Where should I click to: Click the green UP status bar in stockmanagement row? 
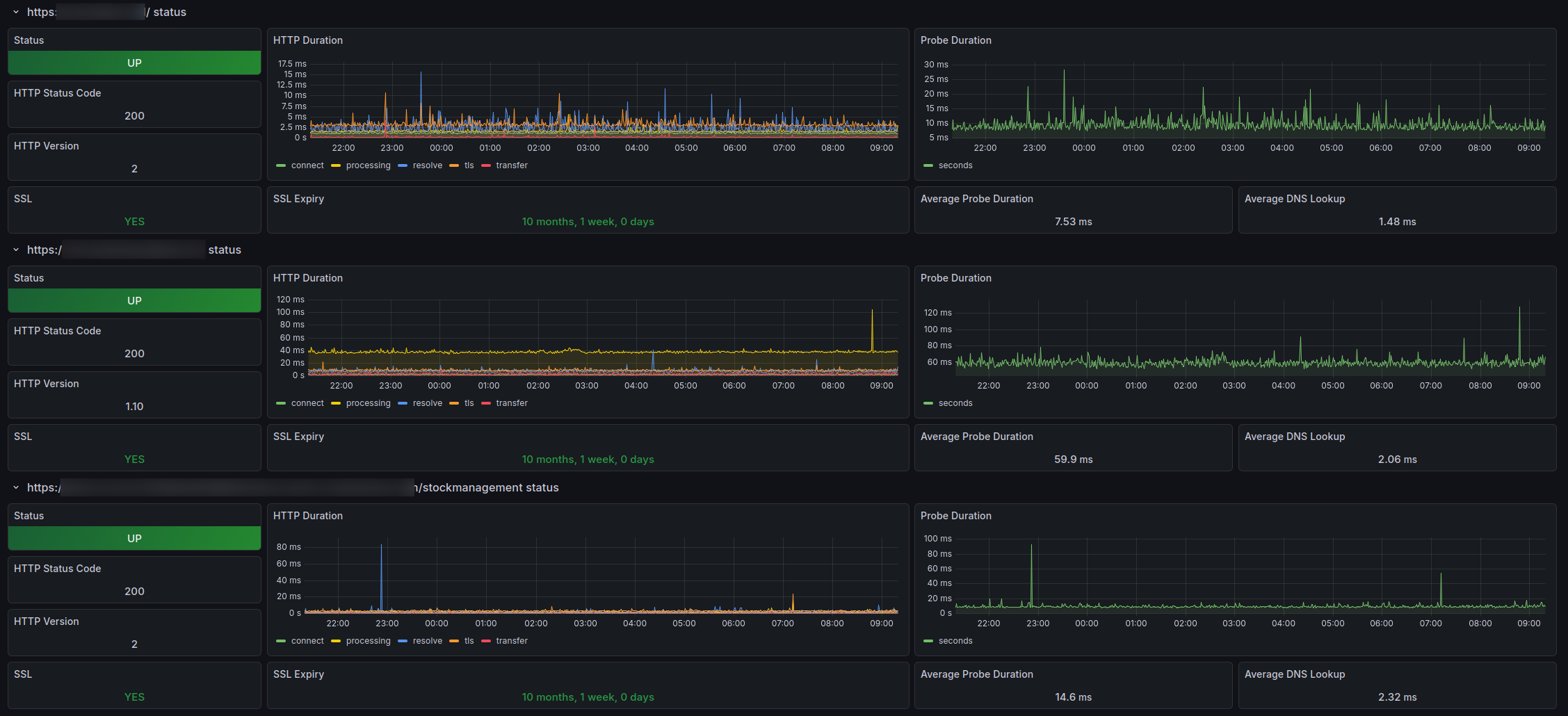tap(134, 539)
